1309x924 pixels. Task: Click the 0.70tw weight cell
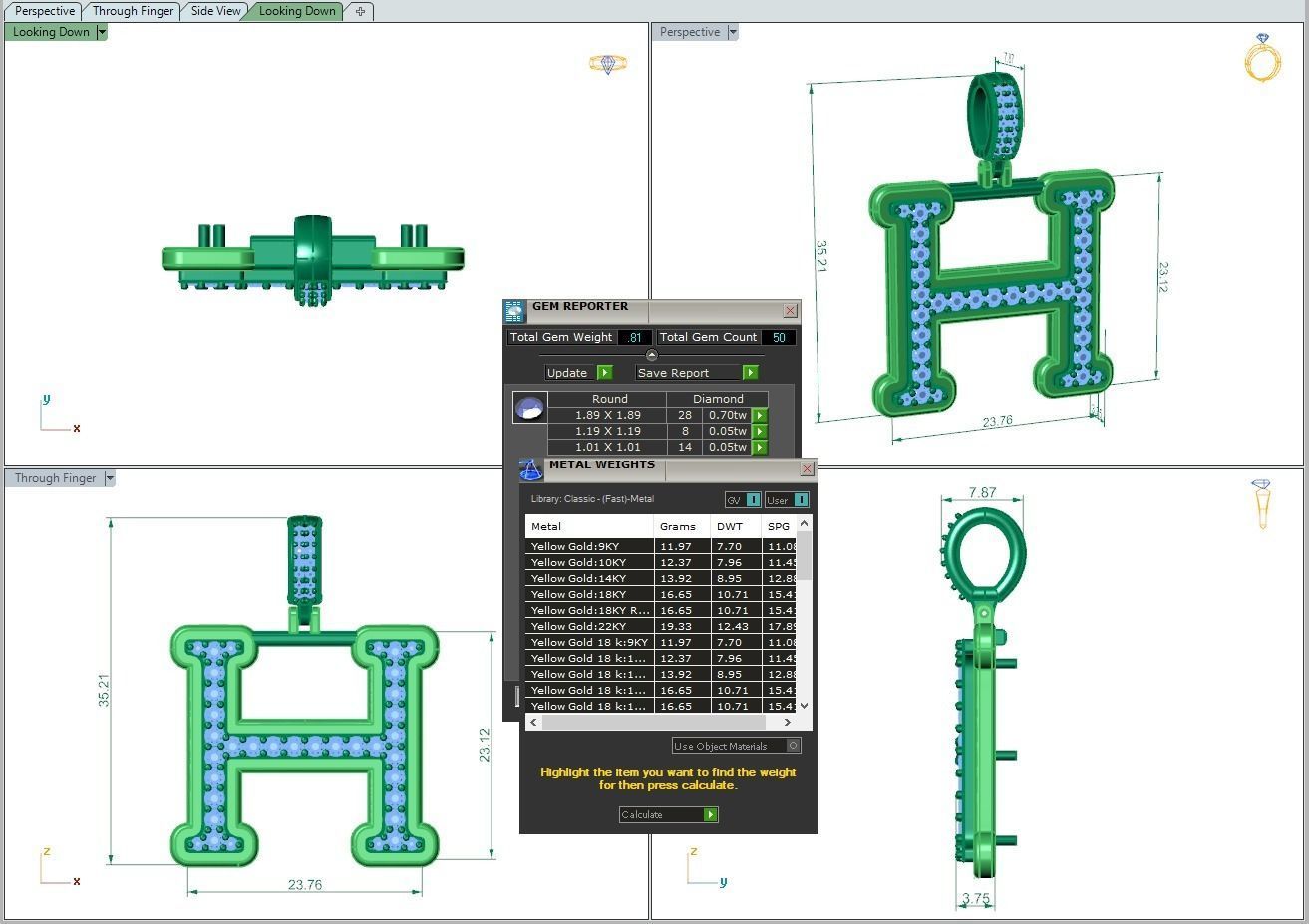click(x=727, y=415)
